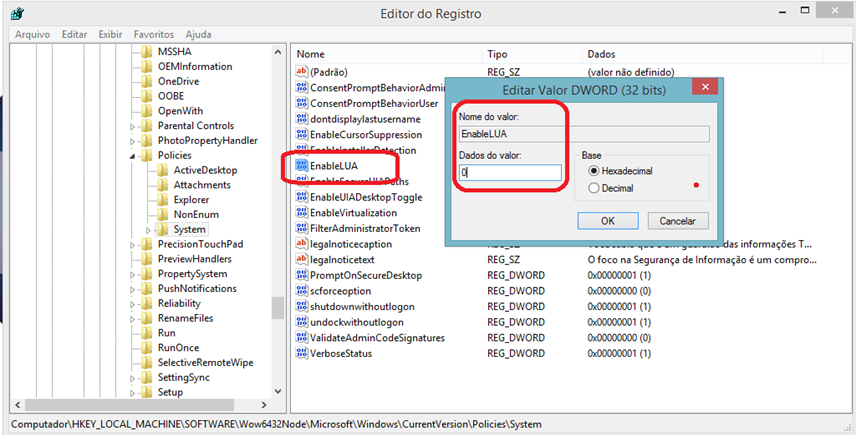Close the Editar Valor DWORD dialog
The width and height of the screenshot is (856, 435).
coord(705,87)
